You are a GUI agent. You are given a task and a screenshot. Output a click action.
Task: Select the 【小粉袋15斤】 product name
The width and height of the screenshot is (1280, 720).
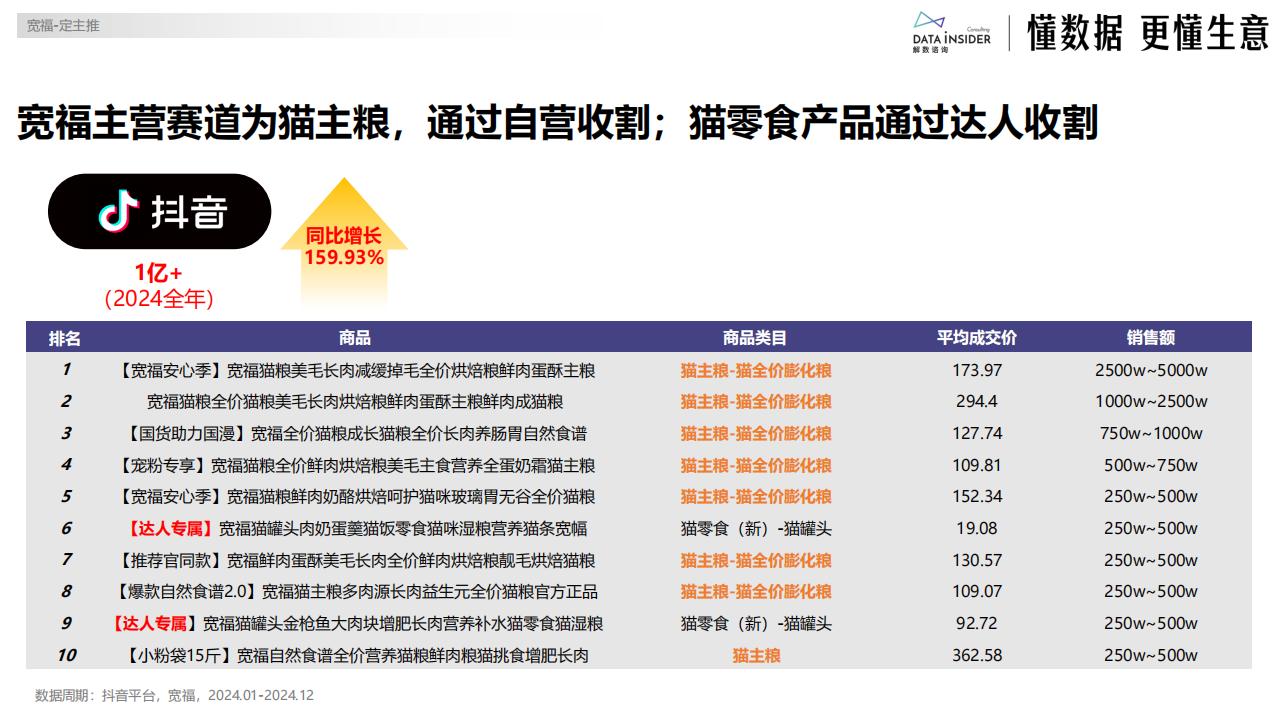[x=356, y=655]
